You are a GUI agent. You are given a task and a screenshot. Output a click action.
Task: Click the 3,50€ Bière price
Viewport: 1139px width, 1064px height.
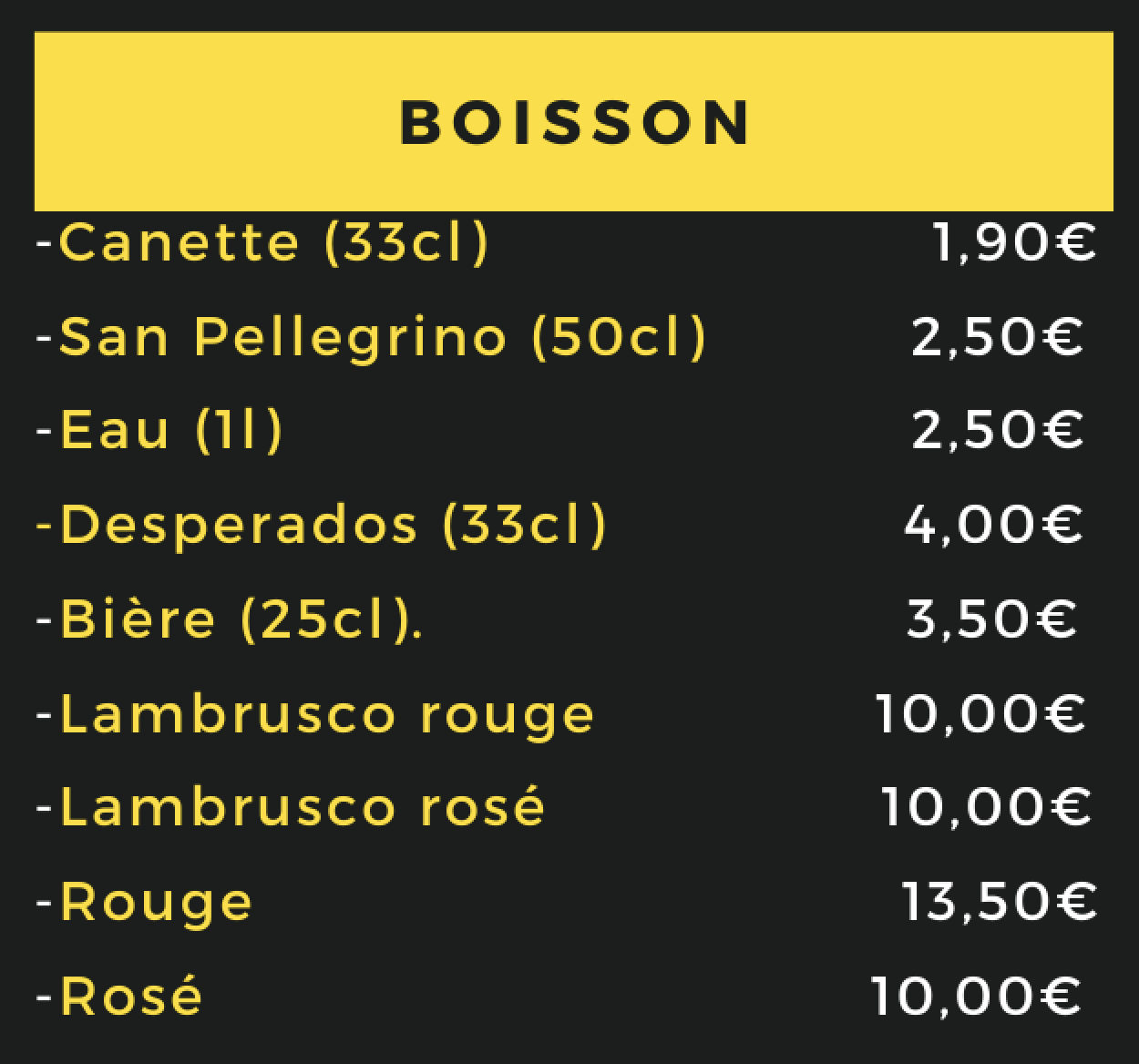coord(992,619)
